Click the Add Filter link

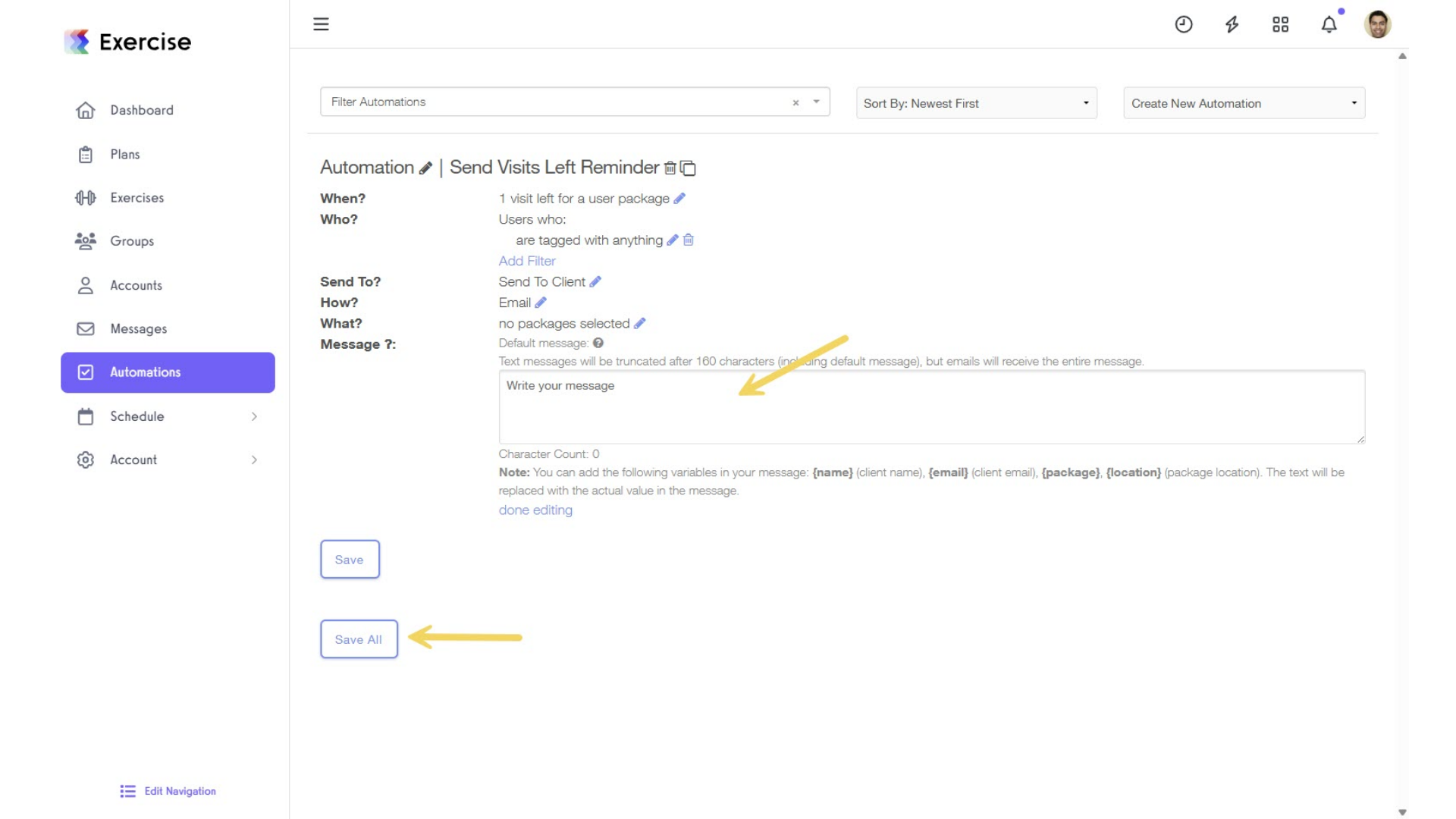527,261
